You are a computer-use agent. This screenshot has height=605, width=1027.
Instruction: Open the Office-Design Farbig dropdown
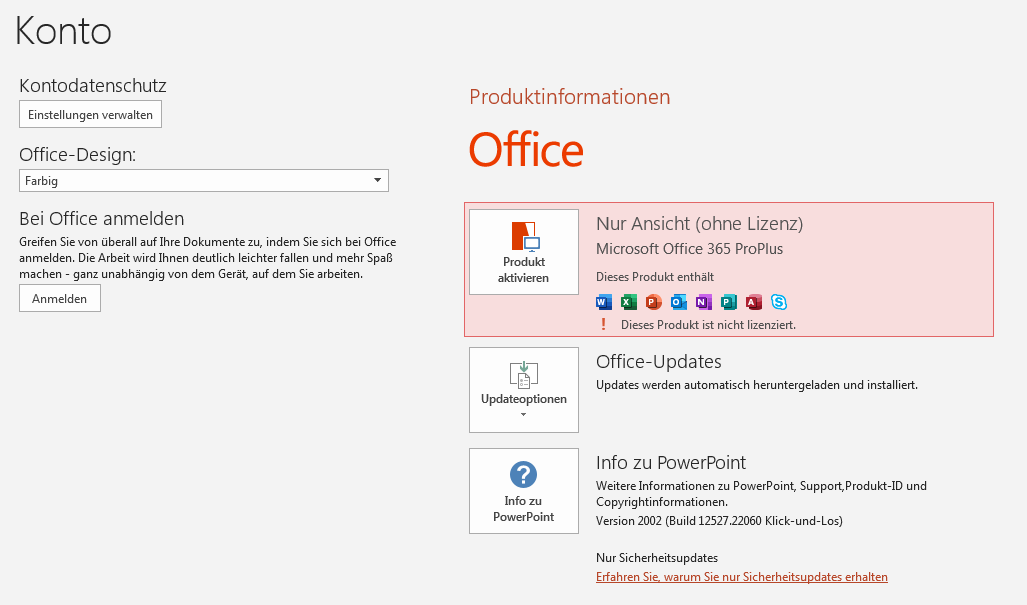tap(204, 181)
